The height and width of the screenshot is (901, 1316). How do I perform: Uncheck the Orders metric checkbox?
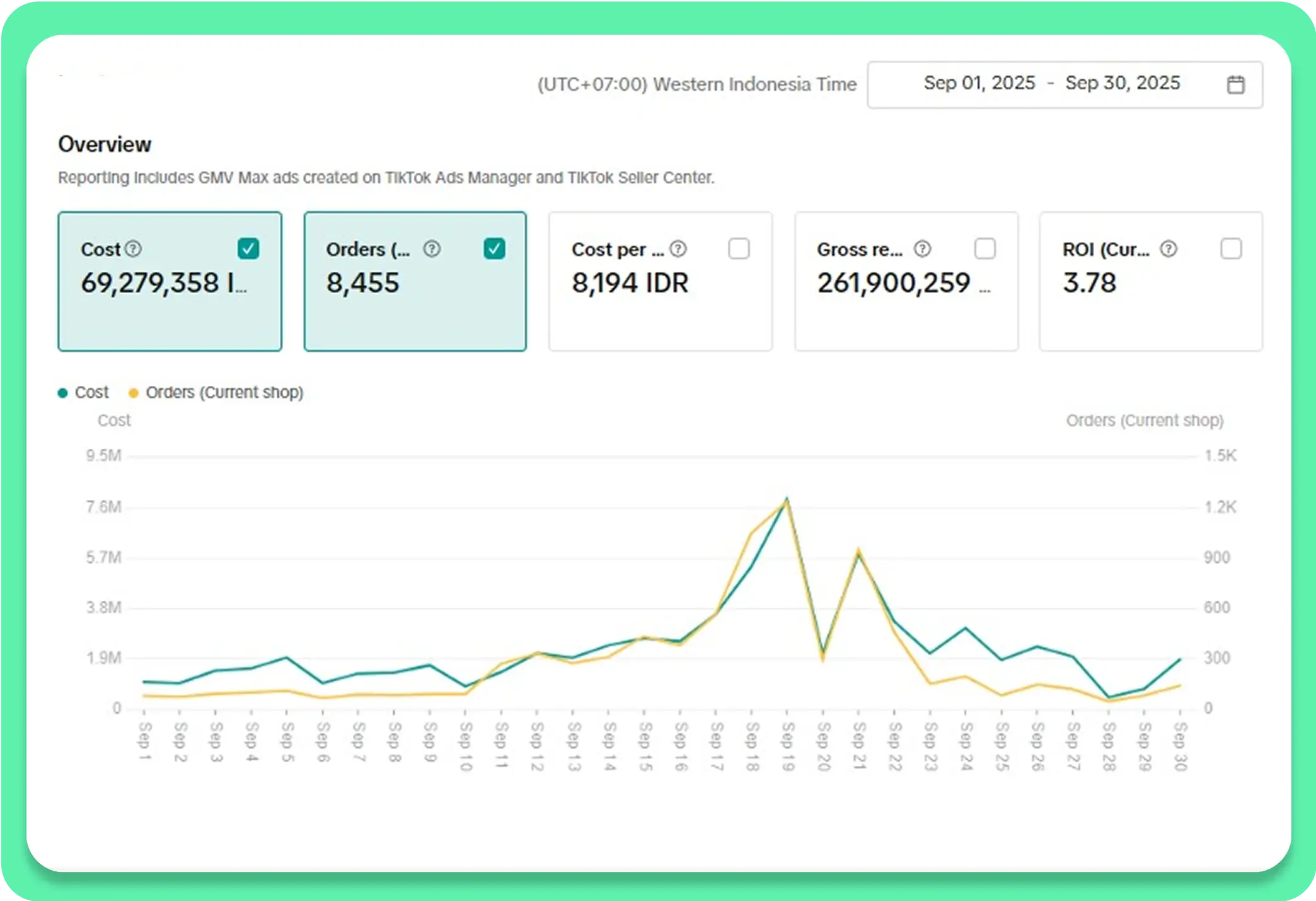(494, 248)
